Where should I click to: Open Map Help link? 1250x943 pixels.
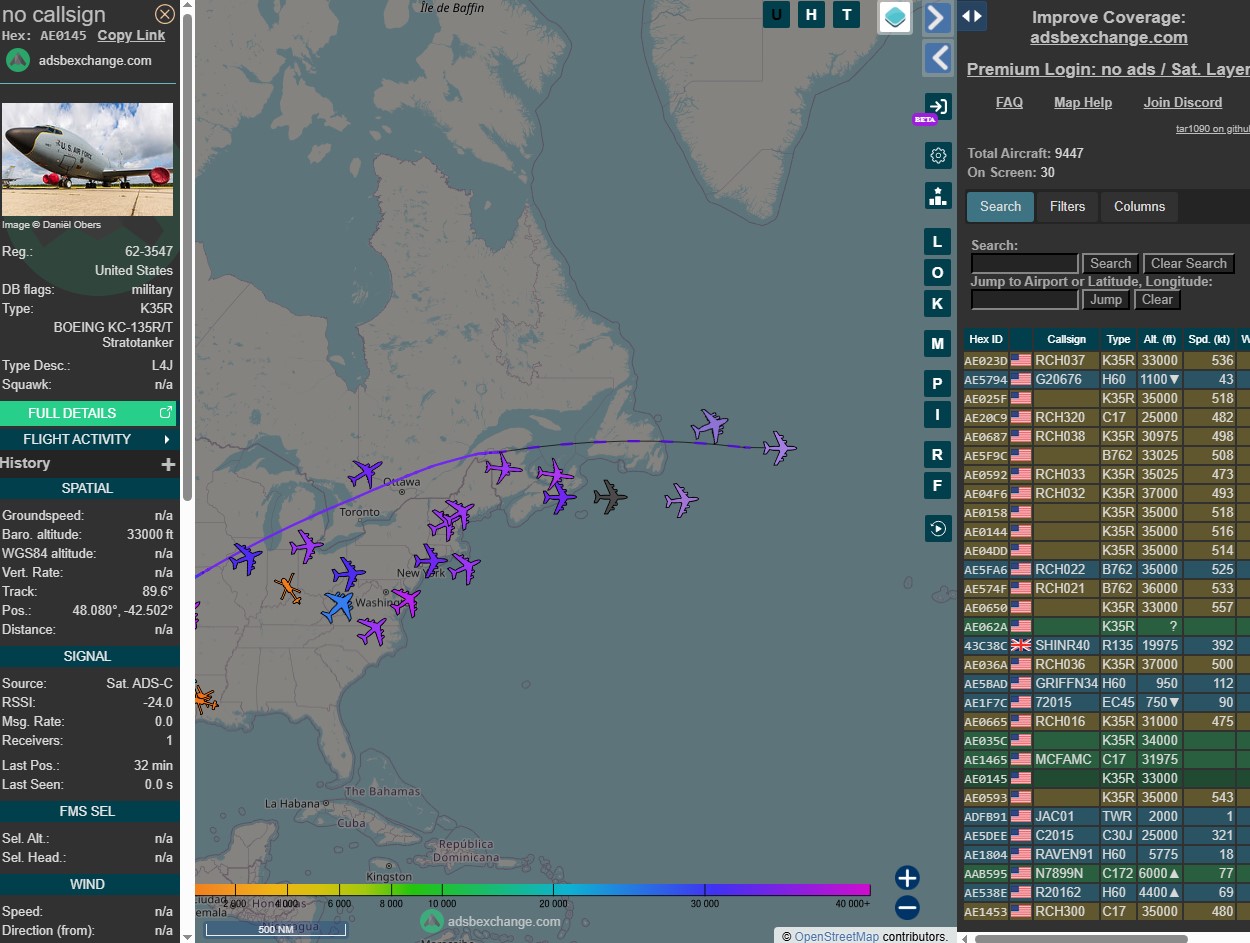click(x=1083, y=102)
